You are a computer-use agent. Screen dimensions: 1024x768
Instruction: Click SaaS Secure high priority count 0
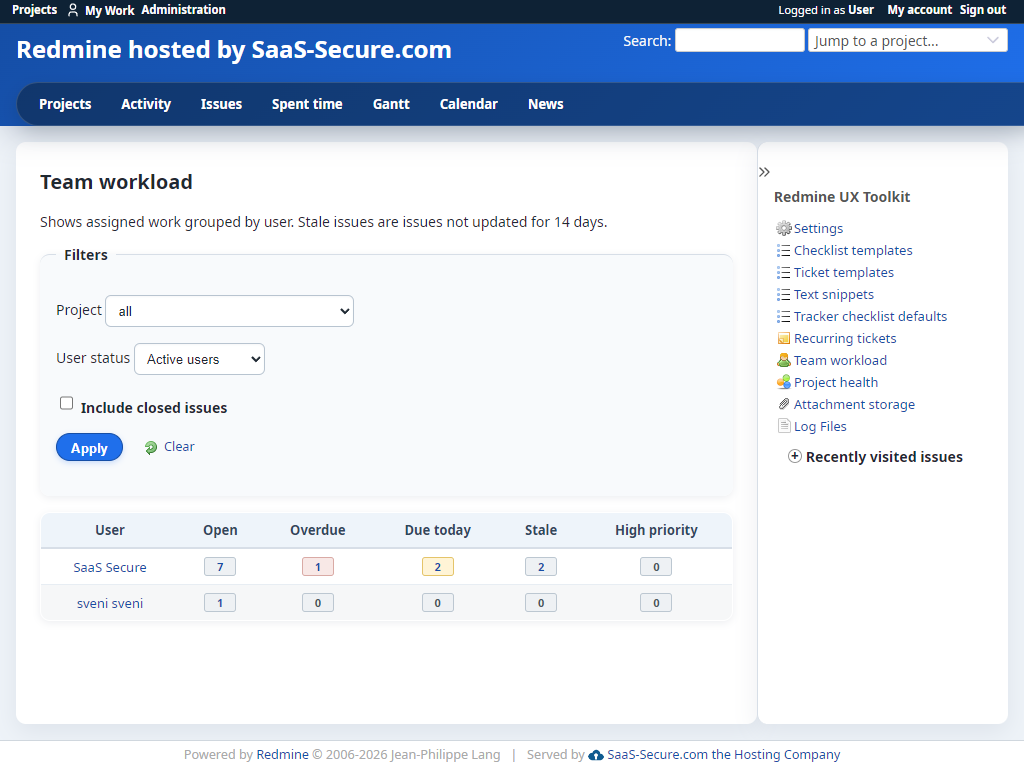click(x=656, y=567)
